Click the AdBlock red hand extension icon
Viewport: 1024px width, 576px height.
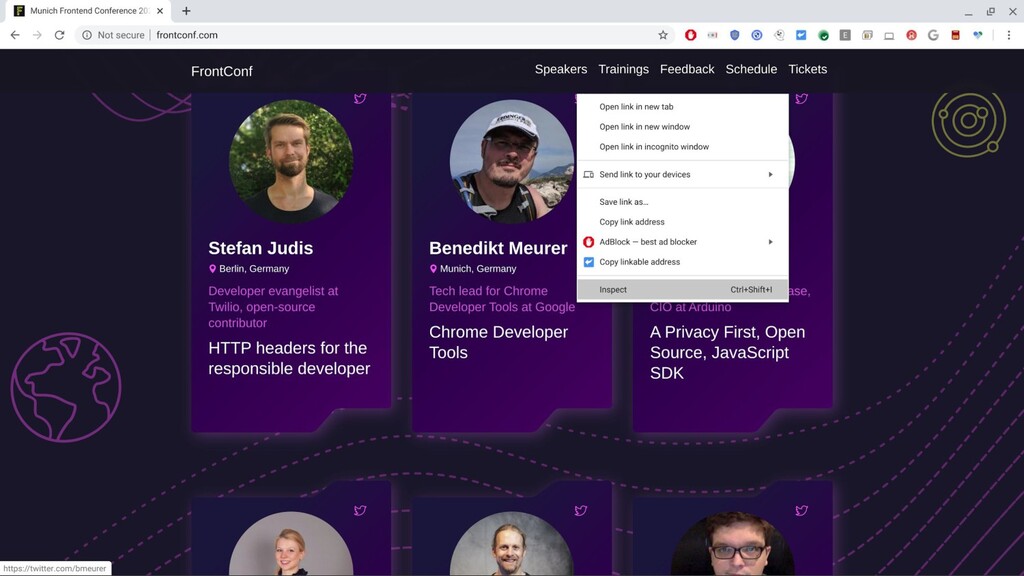[690, 35]
